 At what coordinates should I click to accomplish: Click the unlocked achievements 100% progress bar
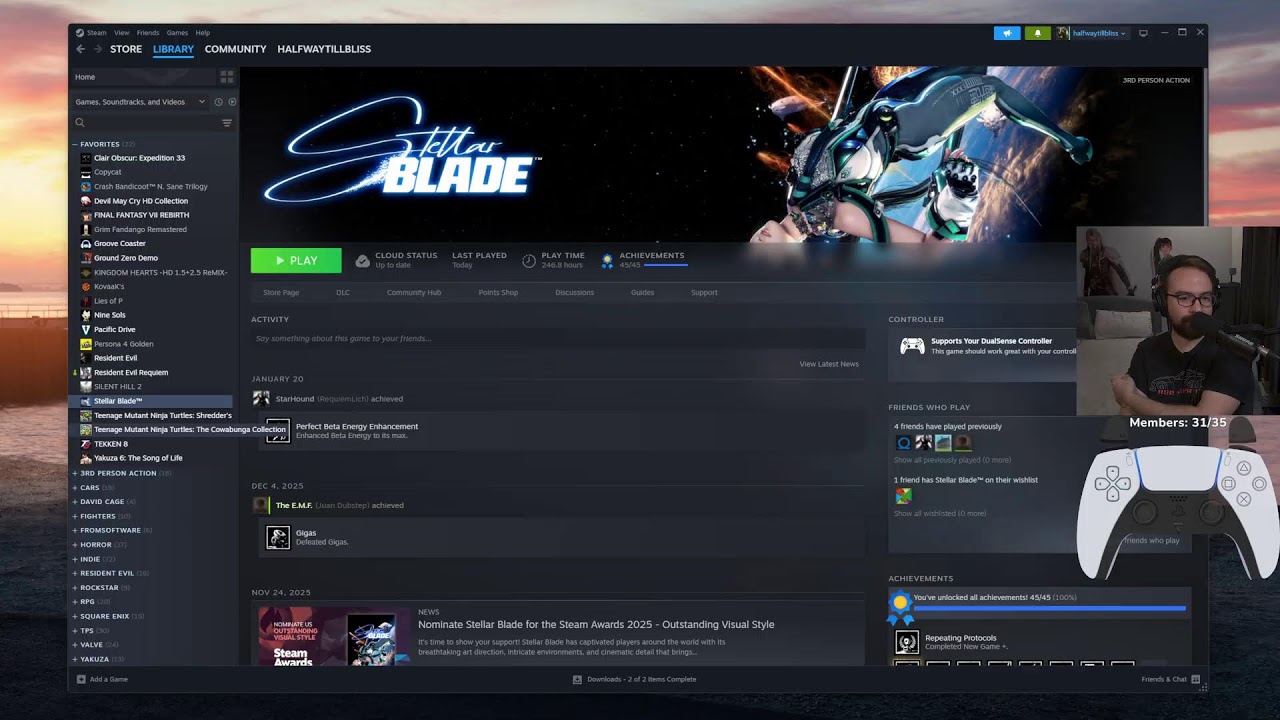[1049, 608]
